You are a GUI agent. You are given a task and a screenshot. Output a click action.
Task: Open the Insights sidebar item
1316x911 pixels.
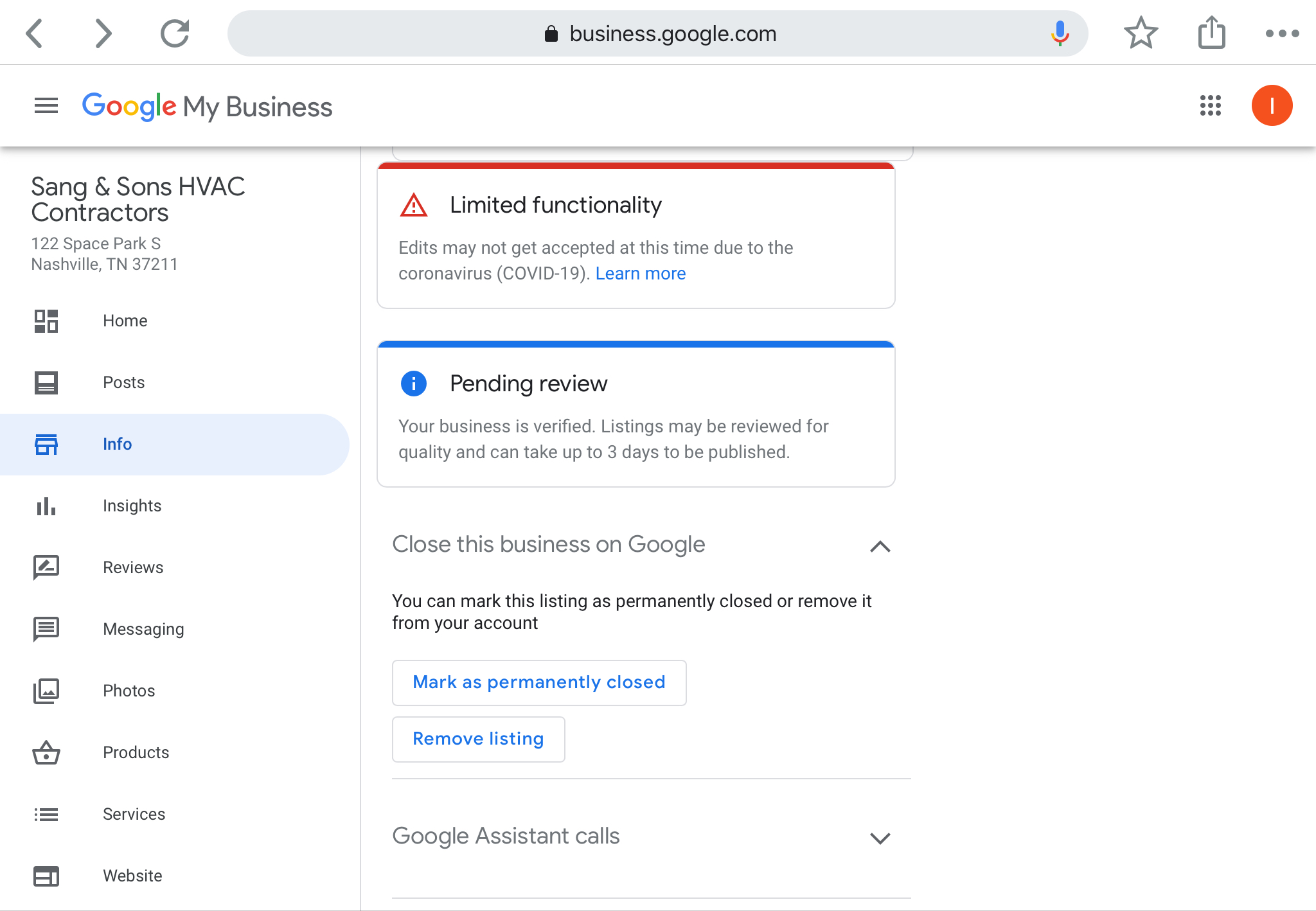[132, 506]
